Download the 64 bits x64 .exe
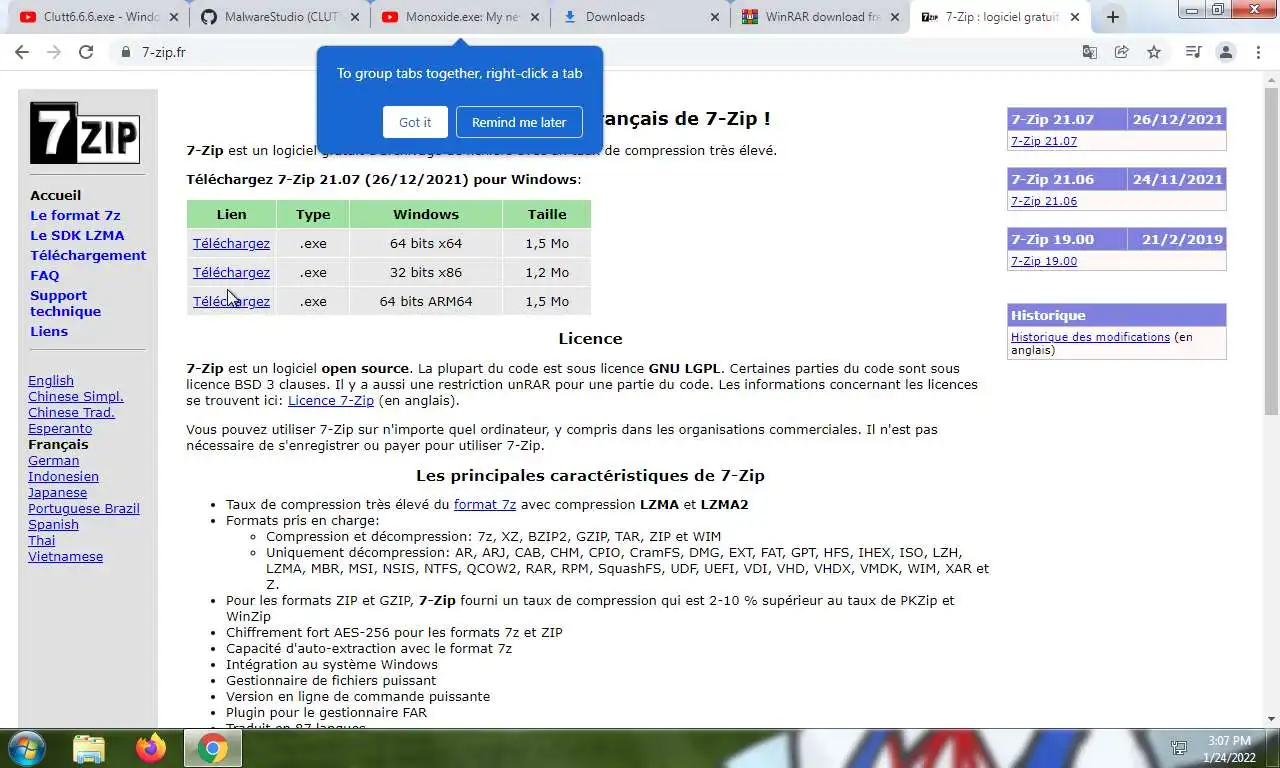 (x=231, y=243)
